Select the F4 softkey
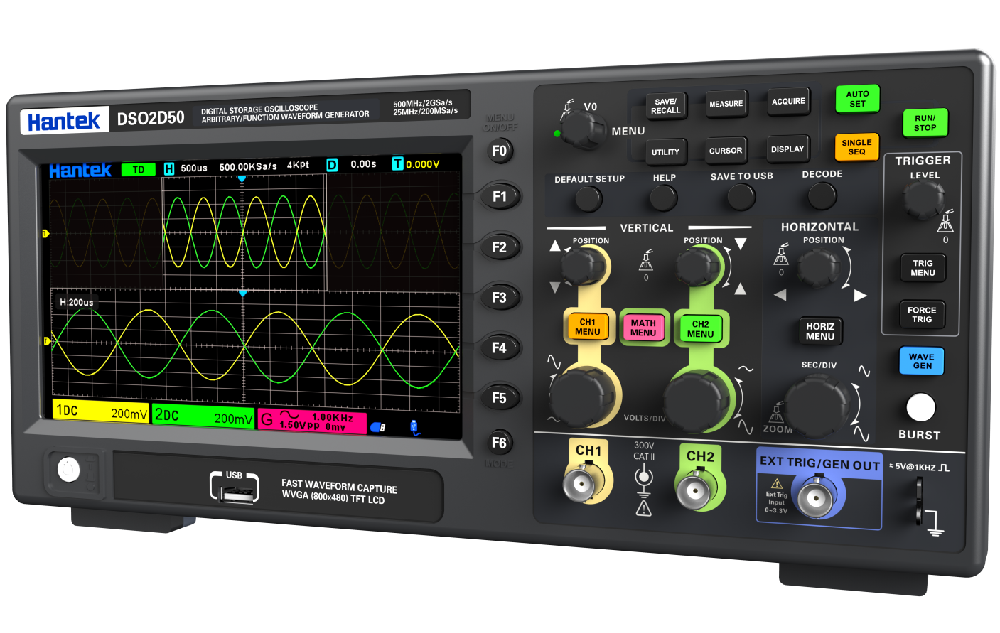This screenshot has height=633, width=1000. click(499, 347)
